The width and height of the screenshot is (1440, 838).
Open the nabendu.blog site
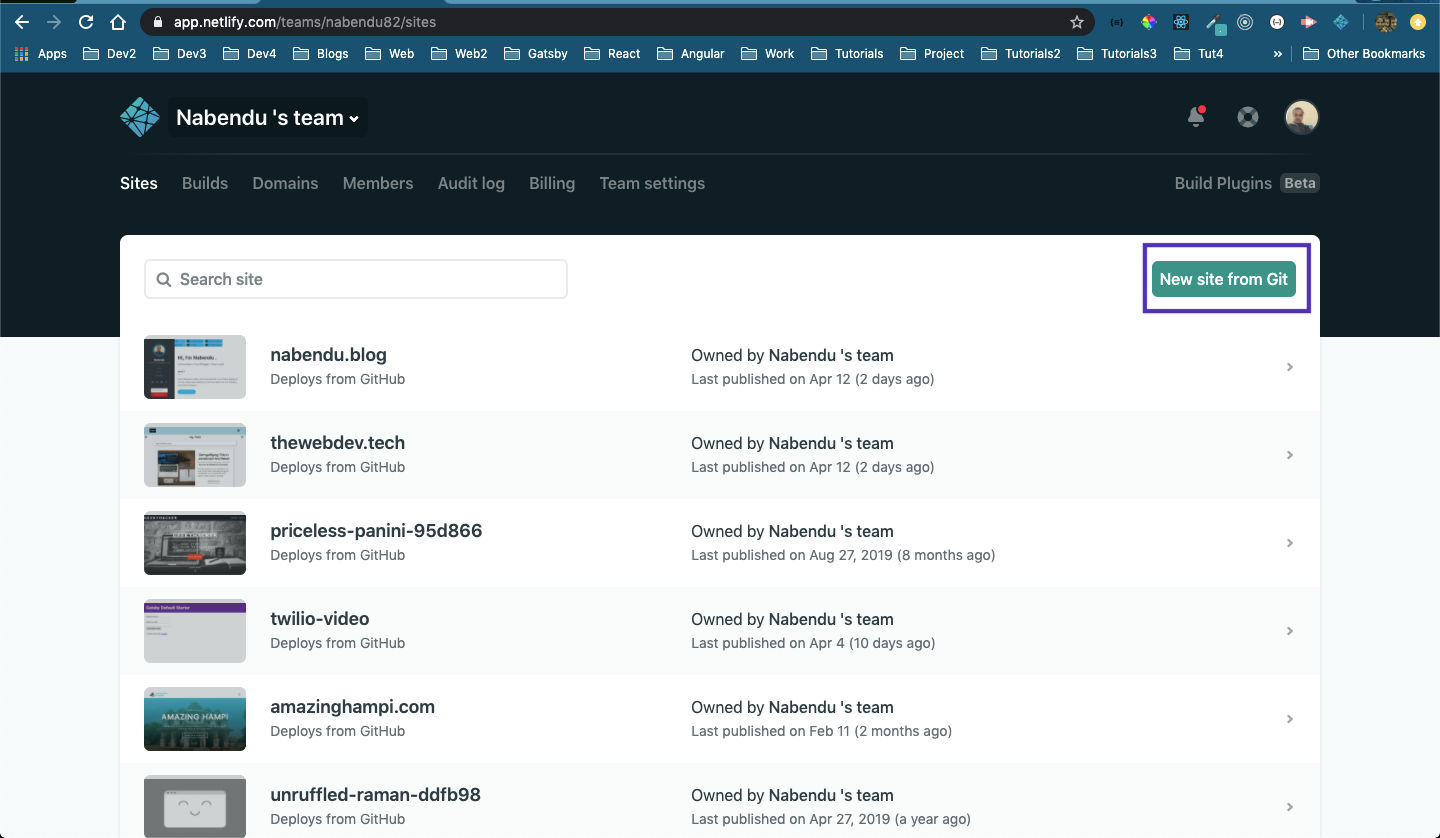328,355
